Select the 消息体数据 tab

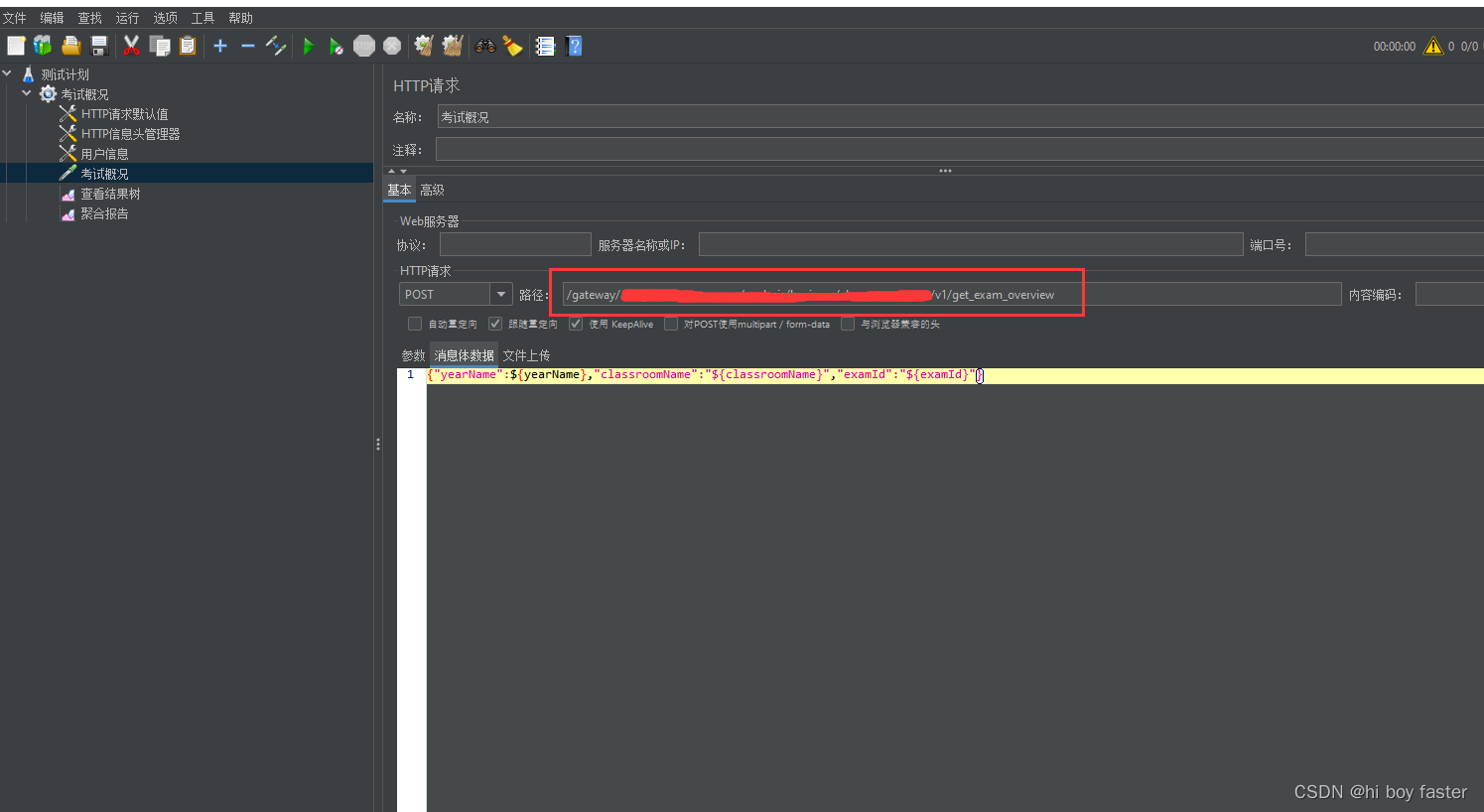click(464, 355)
